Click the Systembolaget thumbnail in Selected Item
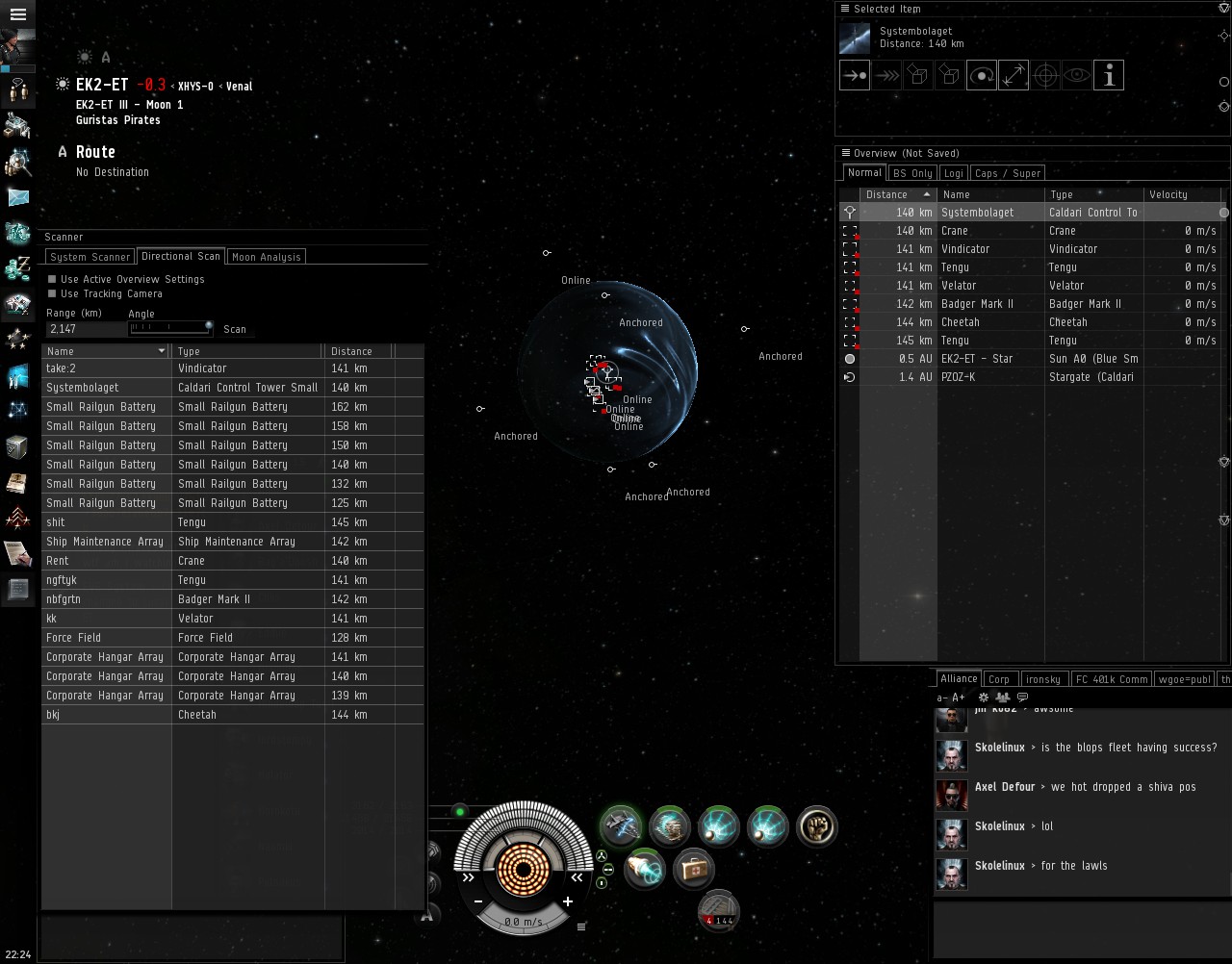 pyautogui.click(x=855, y=38)
